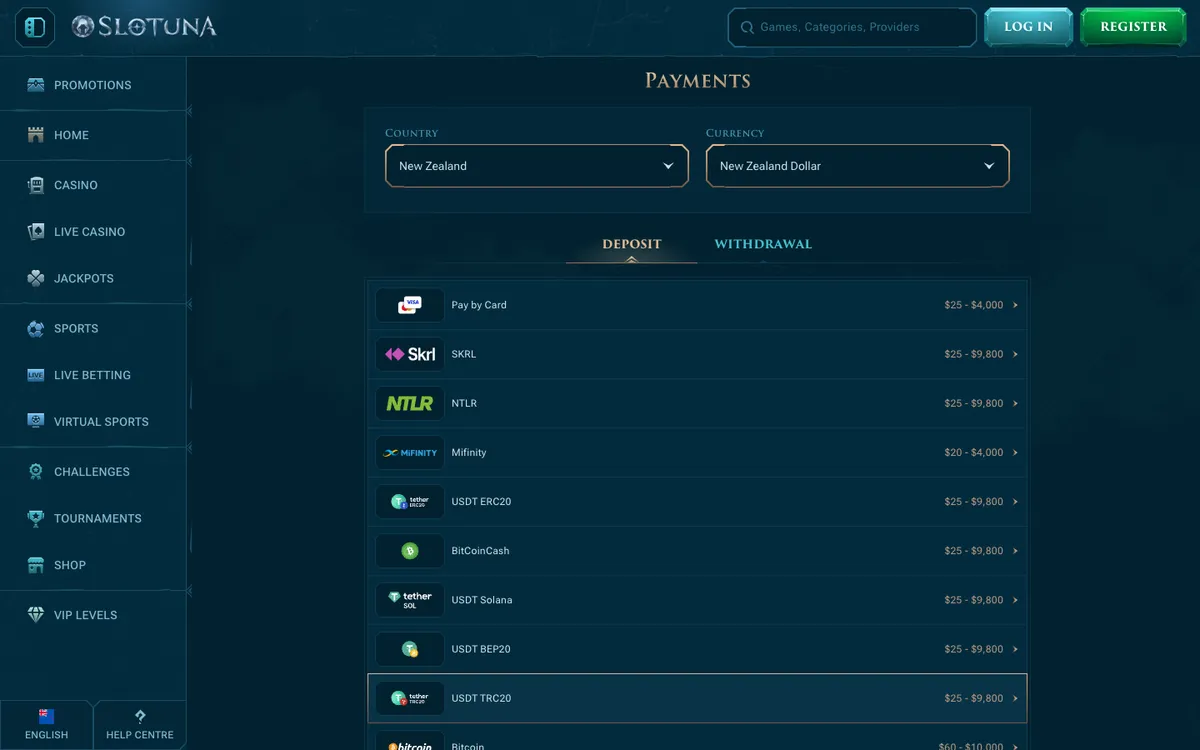The width and height of the screenshot is (1200, 750).
Task: Click the Pay by Card $25 - $4,000 limit
Action: pos(973,305)
